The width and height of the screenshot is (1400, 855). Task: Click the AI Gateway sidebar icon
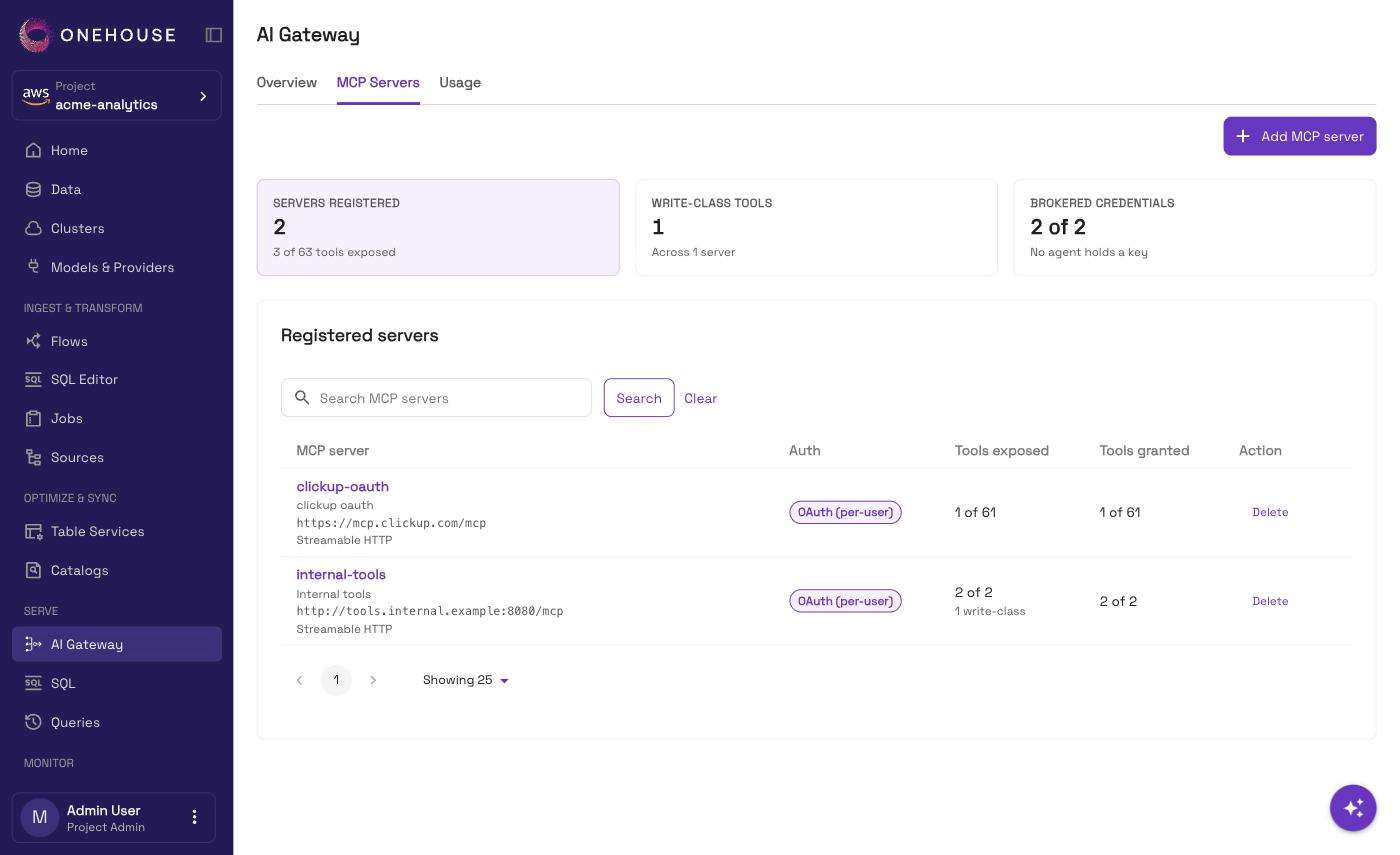pyautogui.click(x=33, y=644)
